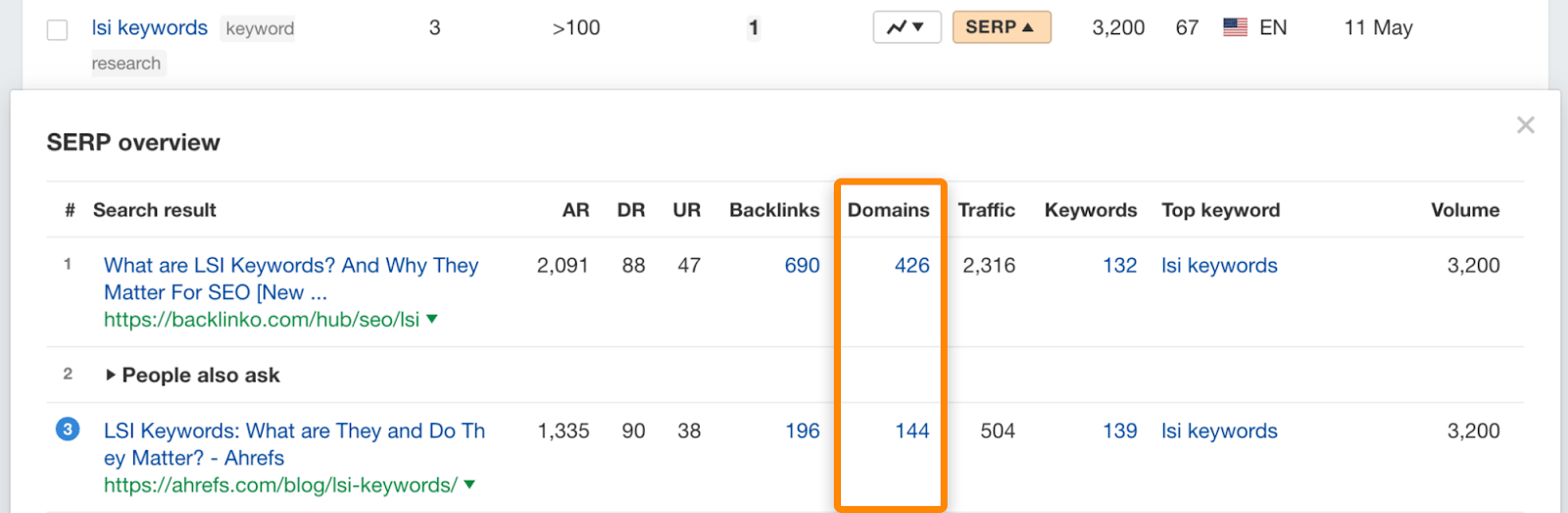1568x513 pixels.
Task: View 144 referring domains for Ahrefs result
Action: [911, 432]
